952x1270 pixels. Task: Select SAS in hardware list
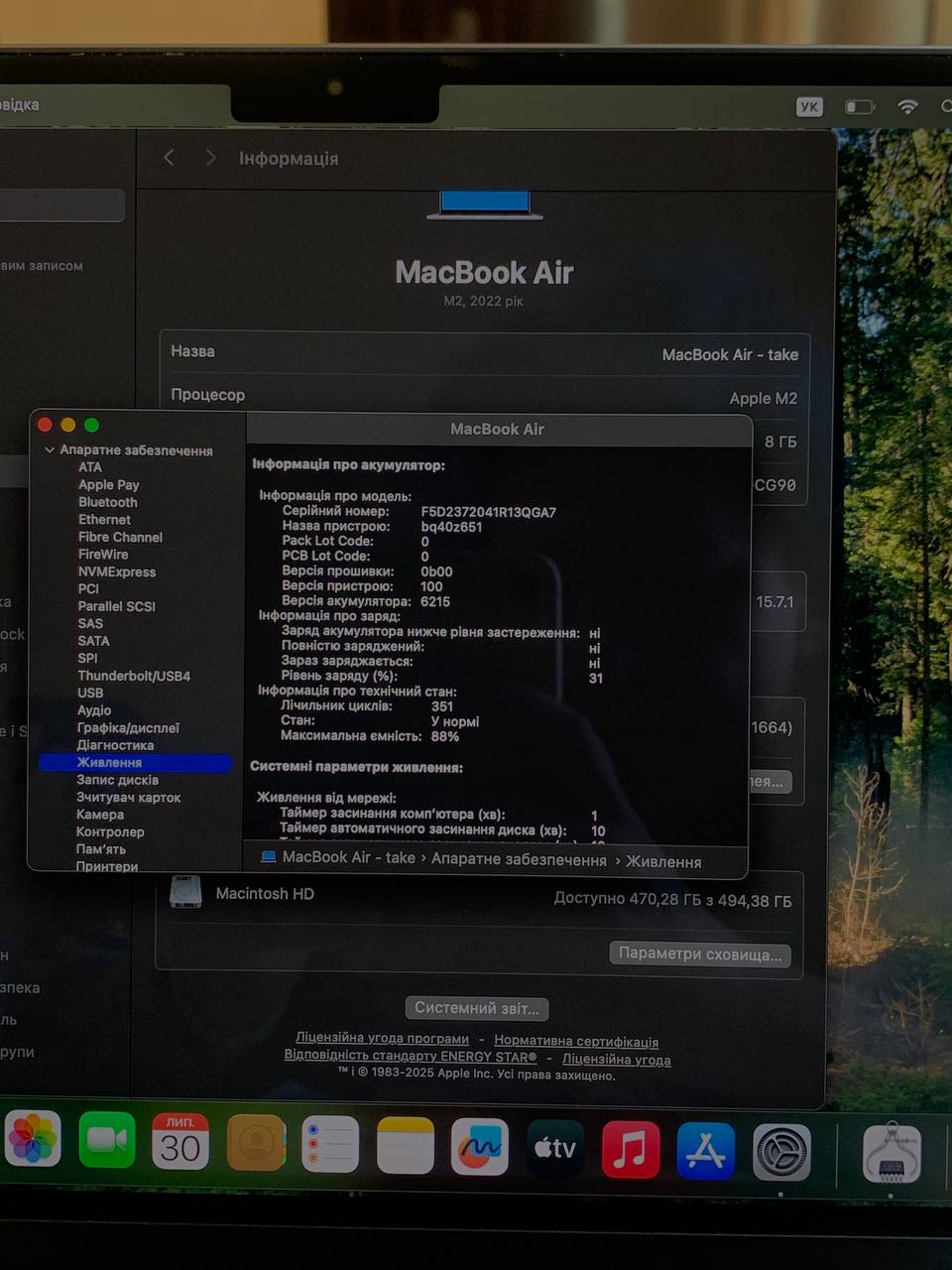pyautogui.click(x=90, y=623)
